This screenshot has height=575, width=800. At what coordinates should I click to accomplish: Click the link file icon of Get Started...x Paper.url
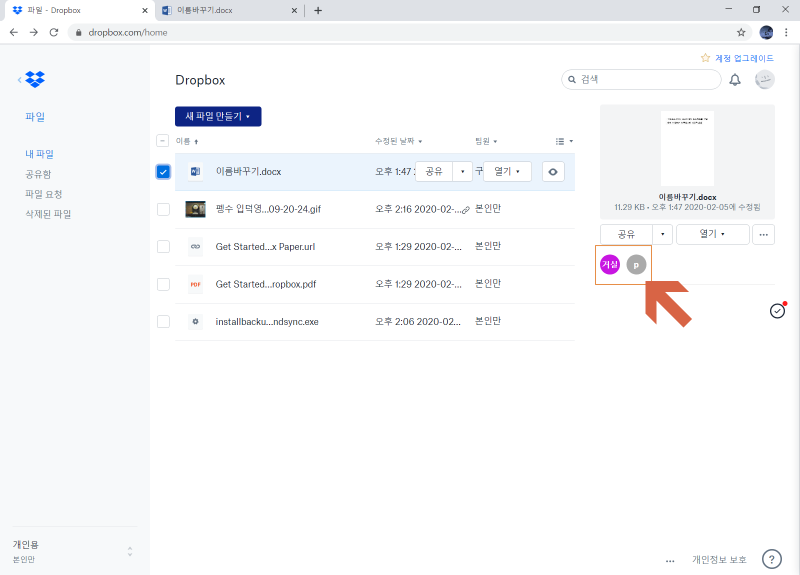point(195,246)
